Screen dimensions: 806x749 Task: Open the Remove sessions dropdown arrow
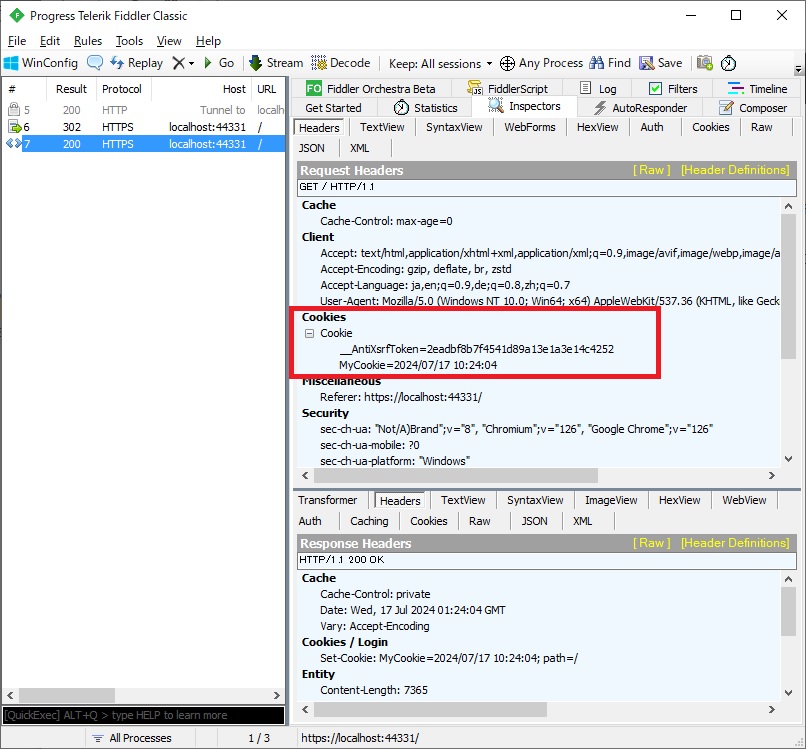pos(191,64)
